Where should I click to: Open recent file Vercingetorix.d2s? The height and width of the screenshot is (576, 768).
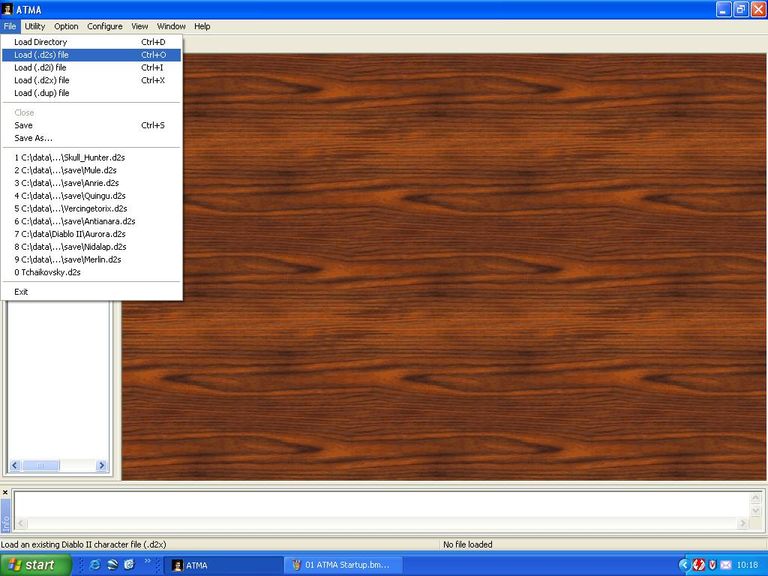[92, 209]
